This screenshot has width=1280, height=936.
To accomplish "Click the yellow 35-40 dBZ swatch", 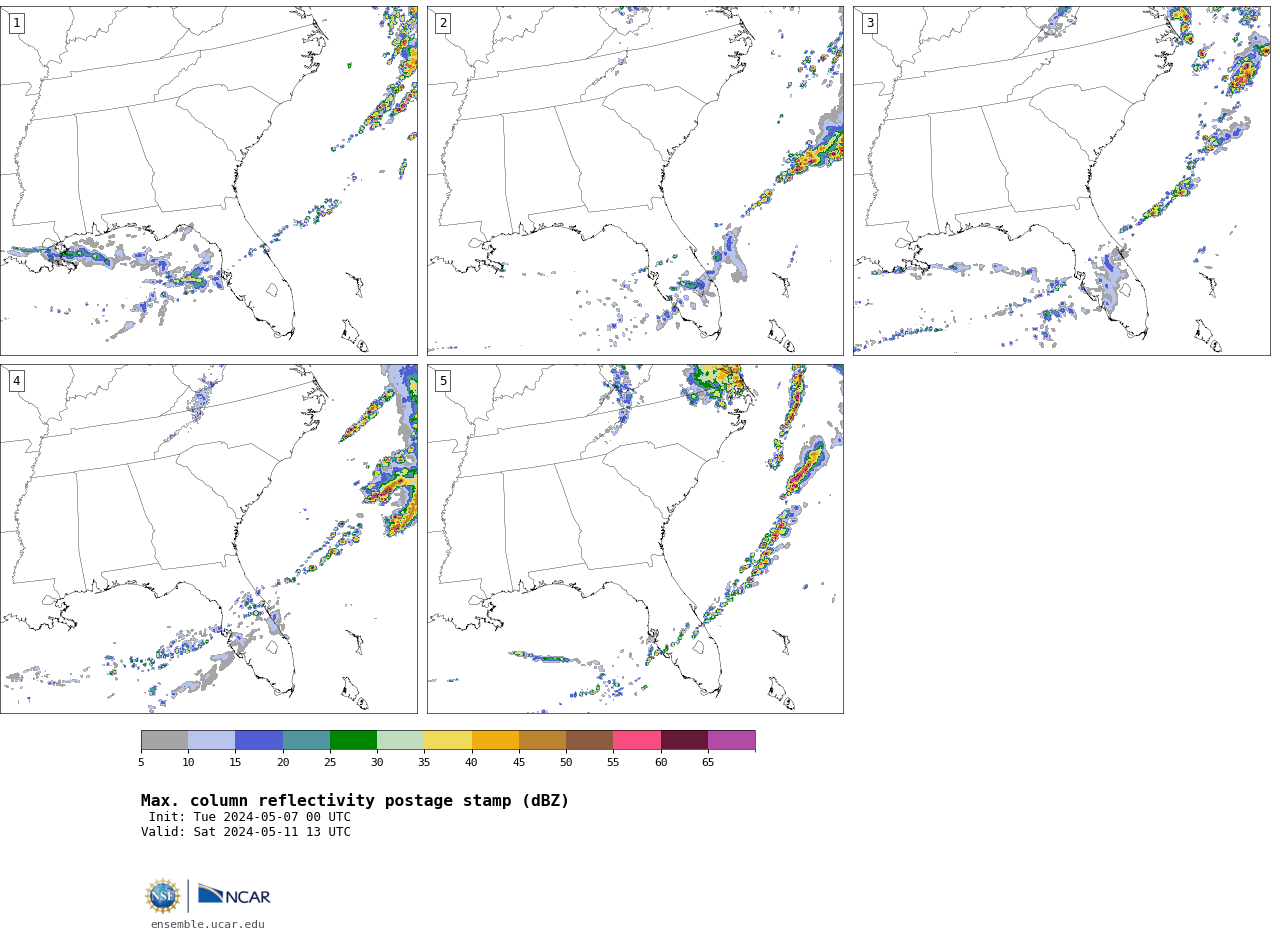I will click(448, 740).
